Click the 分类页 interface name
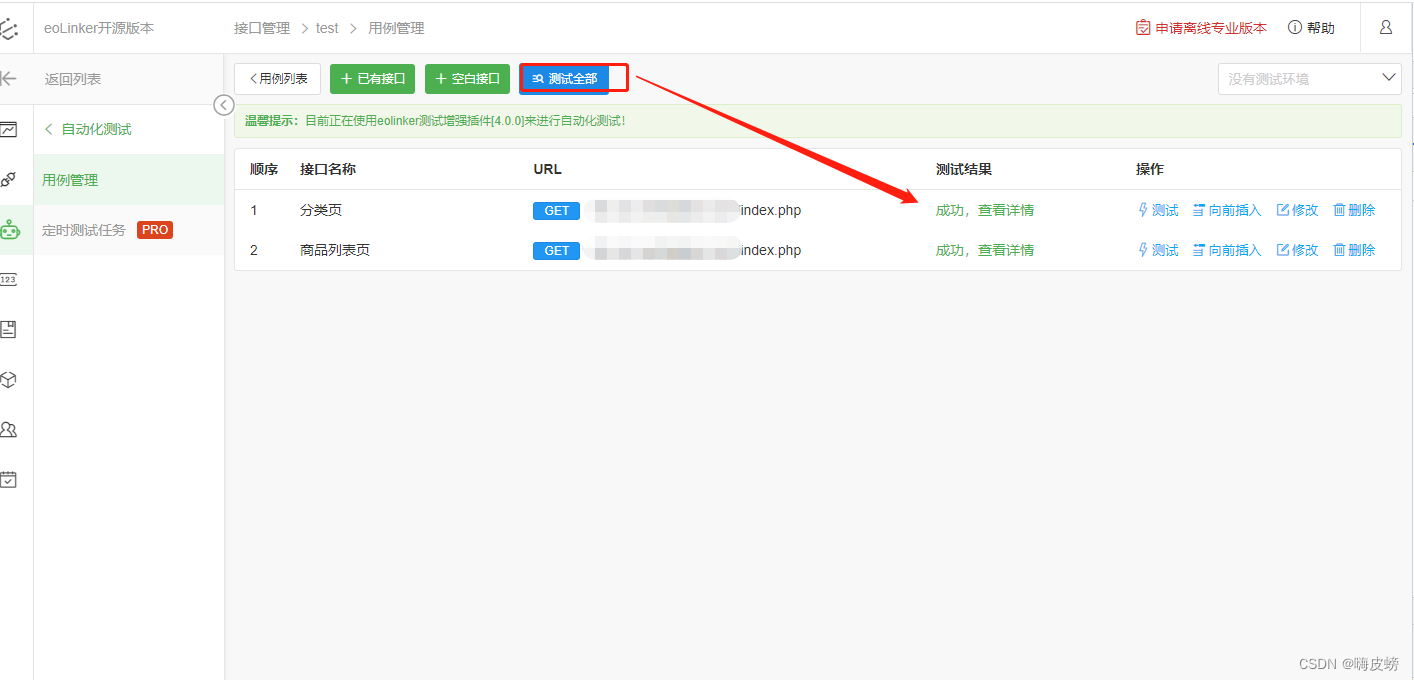Viewport: 1414px width, 680px height. pyautogui.click(x=321, y=210)
